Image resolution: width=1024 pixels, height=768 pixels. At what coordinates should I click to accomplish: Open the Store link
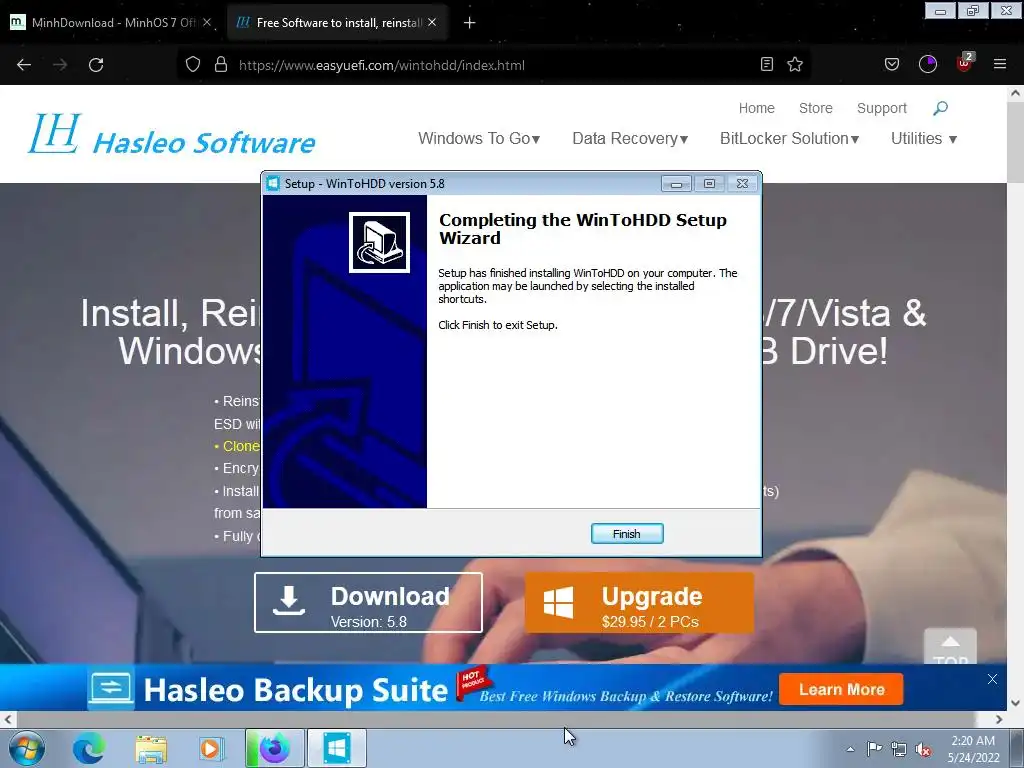tap(816, 108)
